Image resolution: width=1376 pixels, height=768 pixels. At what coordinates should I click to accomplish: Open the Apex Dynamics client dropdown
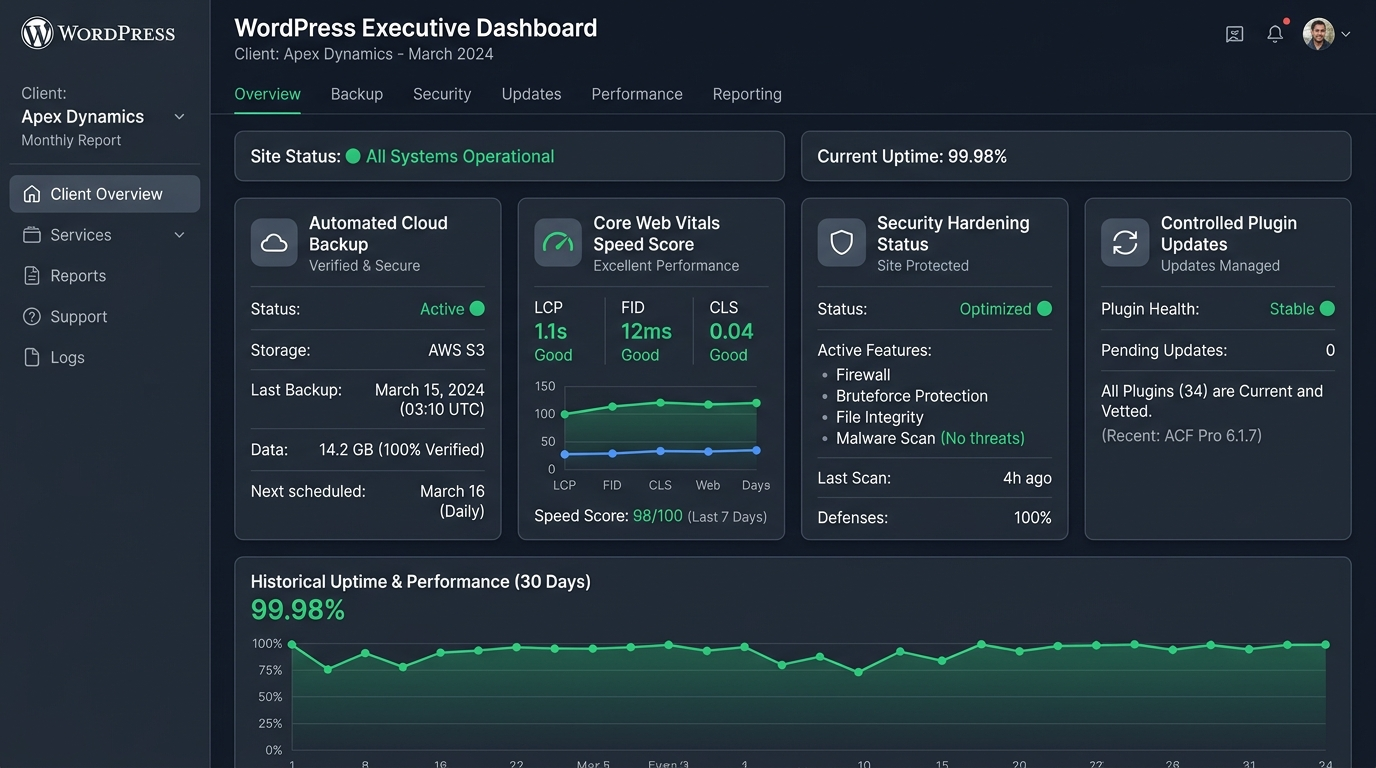point(104,117)
